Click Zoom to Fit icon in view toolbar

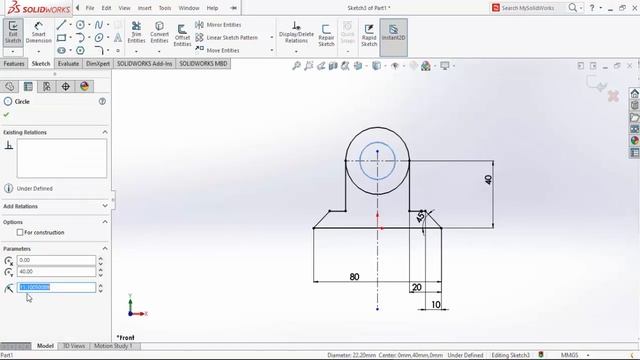point(296,66)
